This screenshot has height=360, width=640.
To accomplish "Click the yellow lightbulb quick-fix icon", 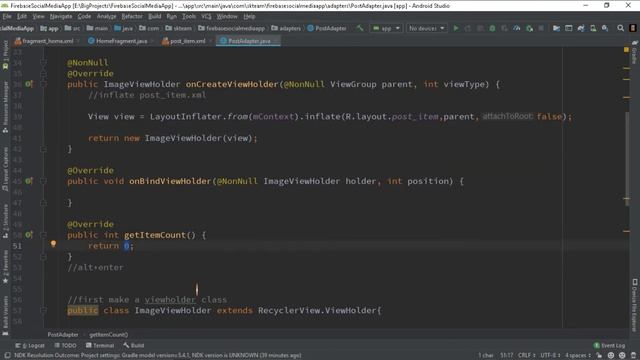I will pyautogui.click(x=53, y=244).
